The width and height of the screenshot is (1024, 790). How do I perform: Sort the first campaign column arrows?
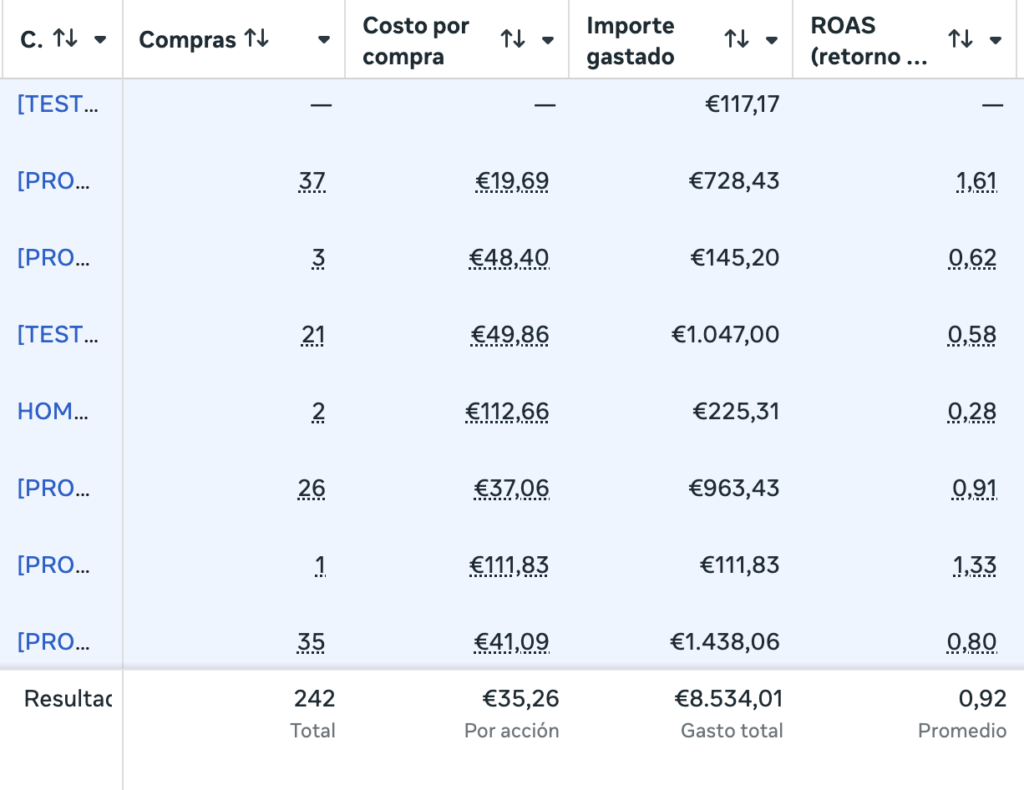coord(65,39)
